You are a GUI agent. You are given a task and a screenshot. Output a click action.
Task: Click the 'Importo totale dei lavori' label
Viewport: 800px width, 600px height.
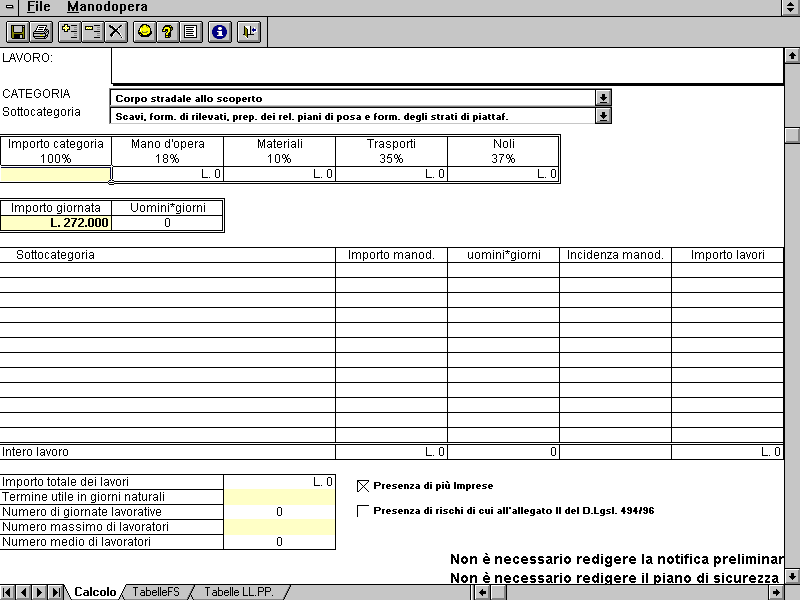click(66, 482)
